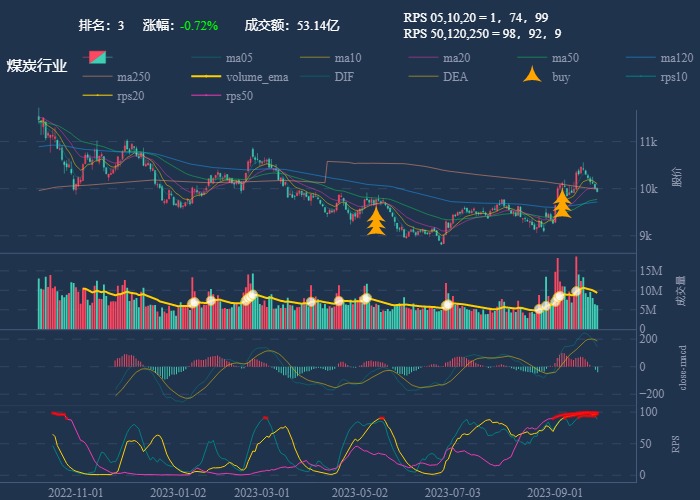The image size is (700, 500).
Task: Click the 涨幅 -0.72% value
Action: 199,24
